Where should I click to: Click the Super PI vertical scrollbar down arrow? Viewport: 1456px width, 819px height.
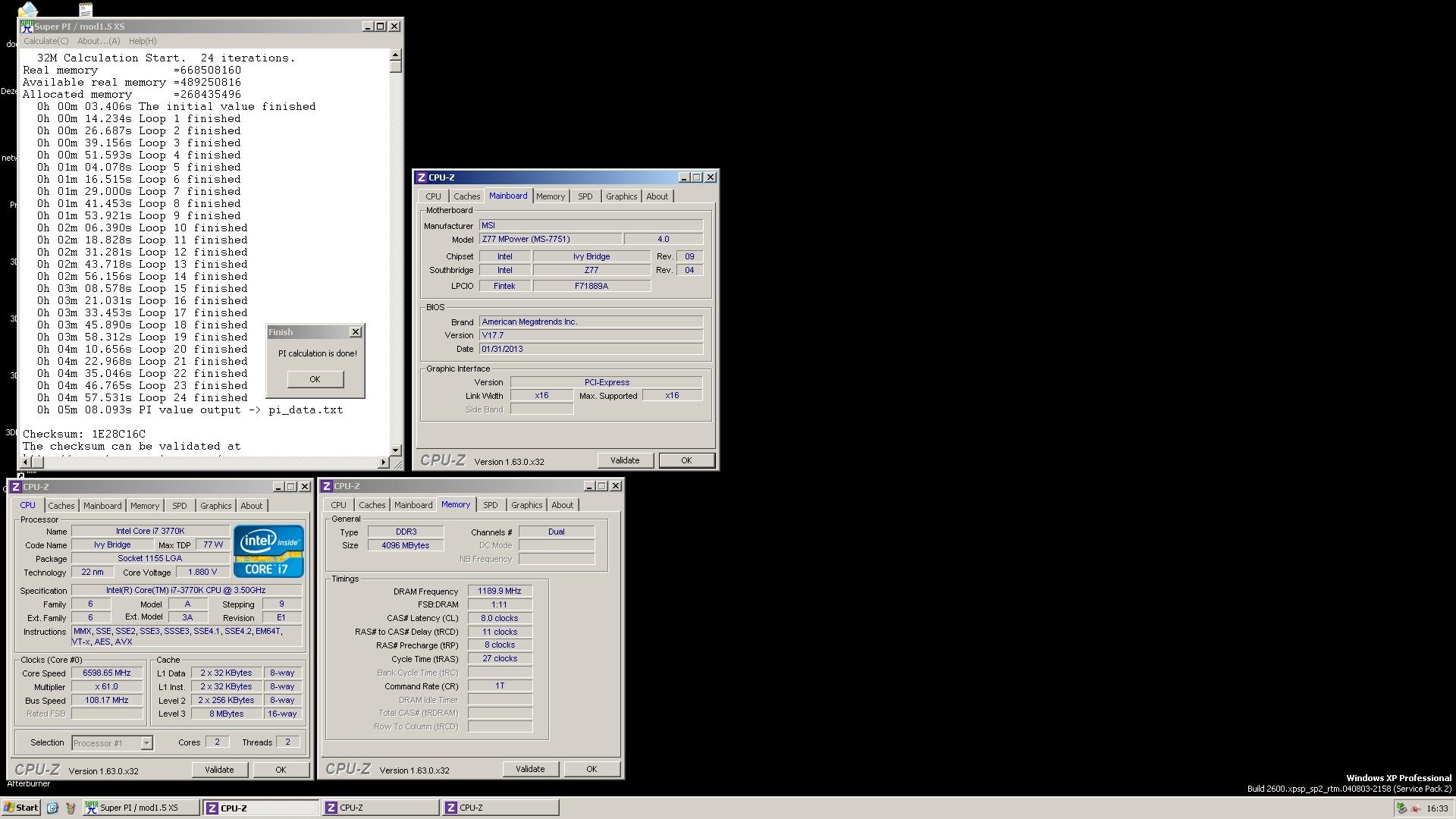click(395, 450)
